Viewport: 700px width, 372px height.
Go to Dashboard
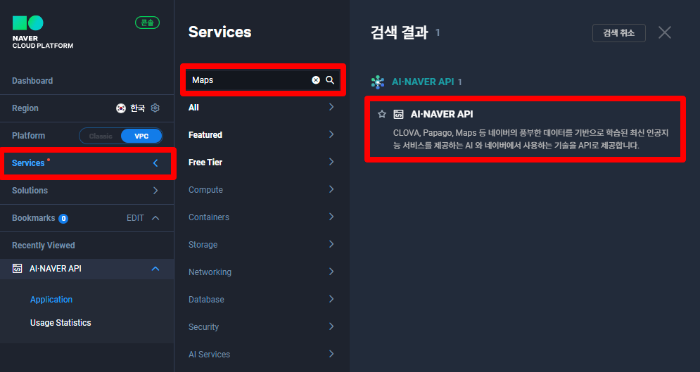pos(32,81)
